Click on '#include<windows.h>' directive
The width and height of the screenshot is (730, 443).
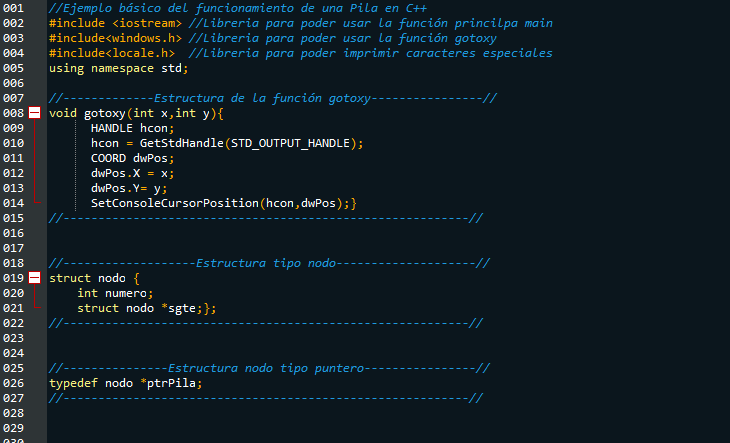click(x=115, y=38)
